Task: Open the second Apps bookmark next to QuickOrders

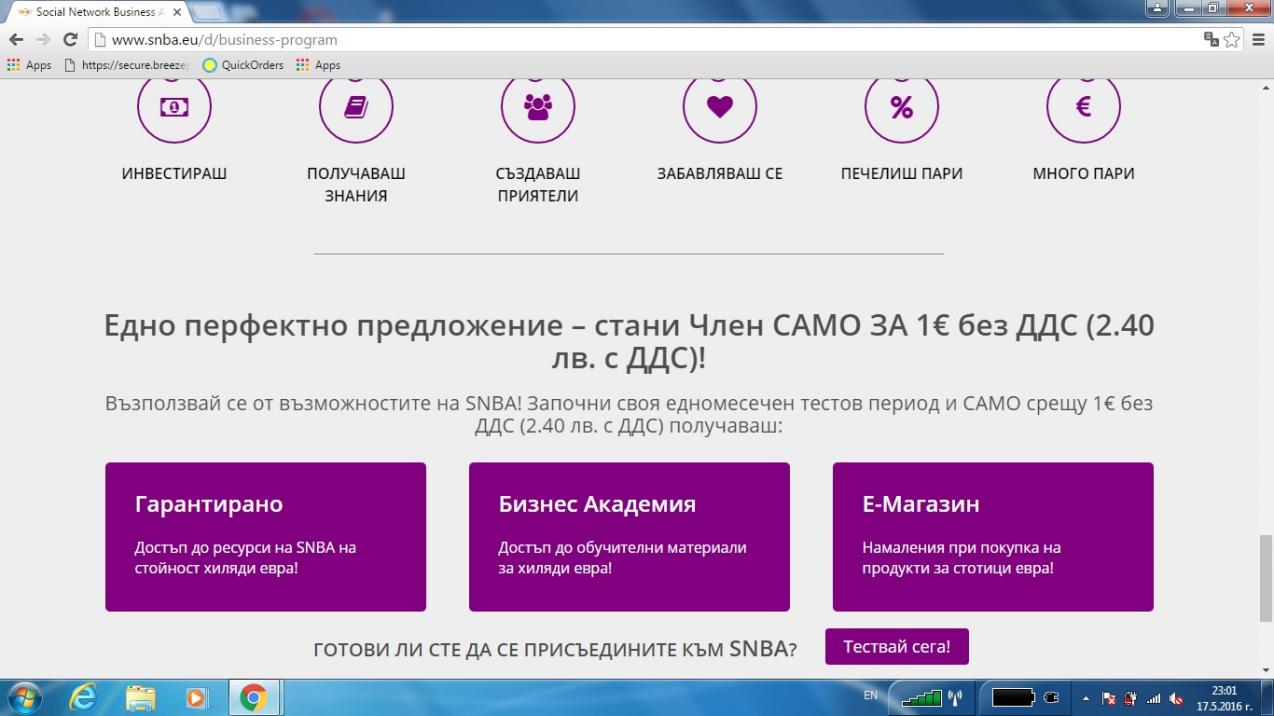Action: click(x=319, y=65)
